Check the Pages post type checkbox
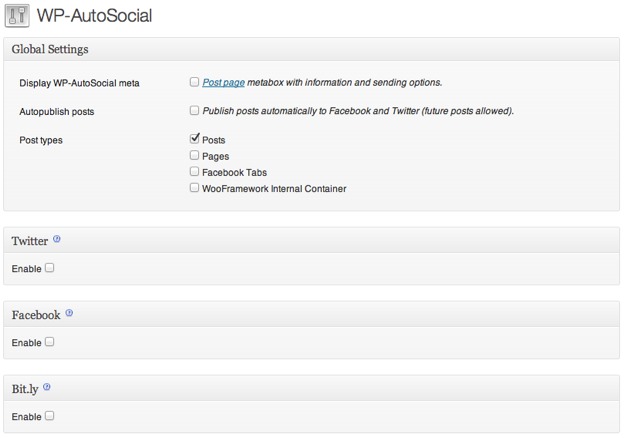The image size is (624, 438). pos(194,156)
